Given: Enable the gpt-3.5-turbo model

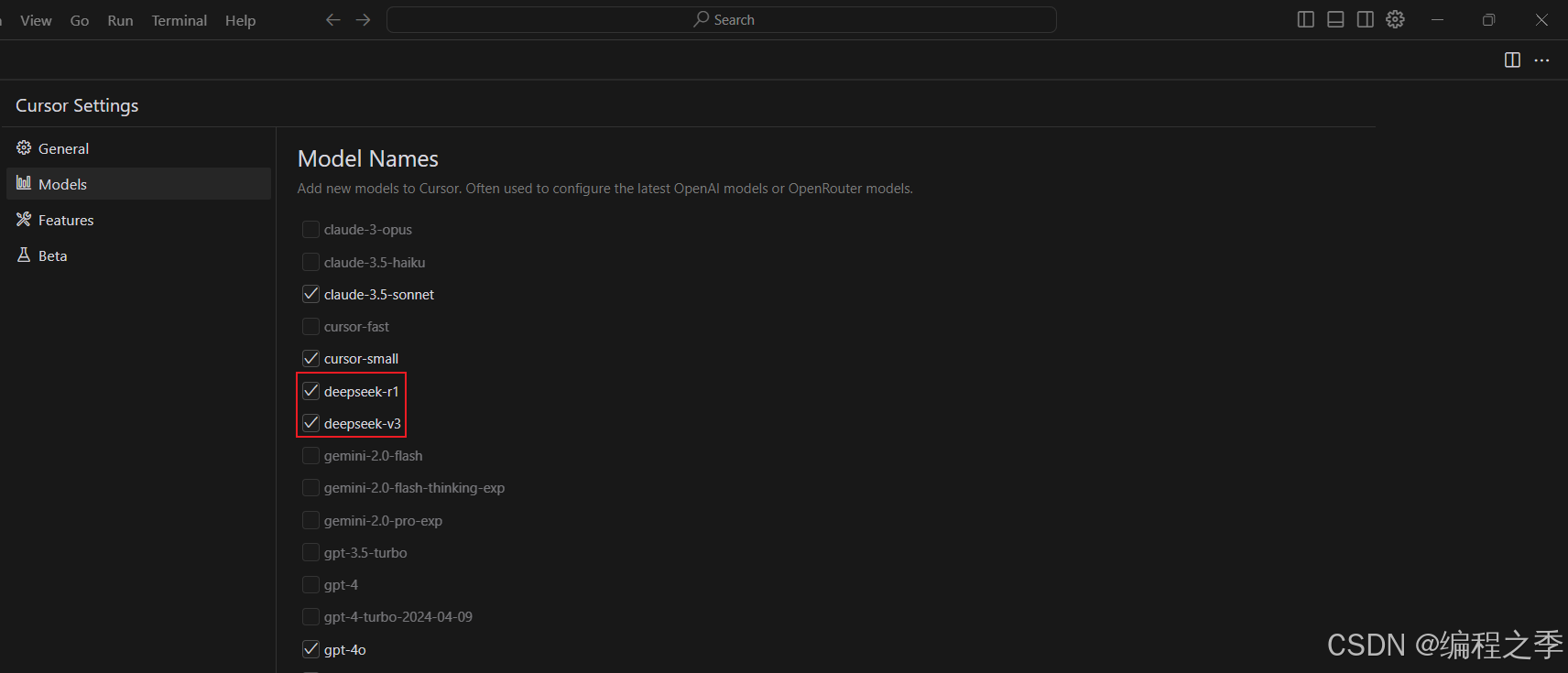Looking at the screenshot, I should point(310,552).
